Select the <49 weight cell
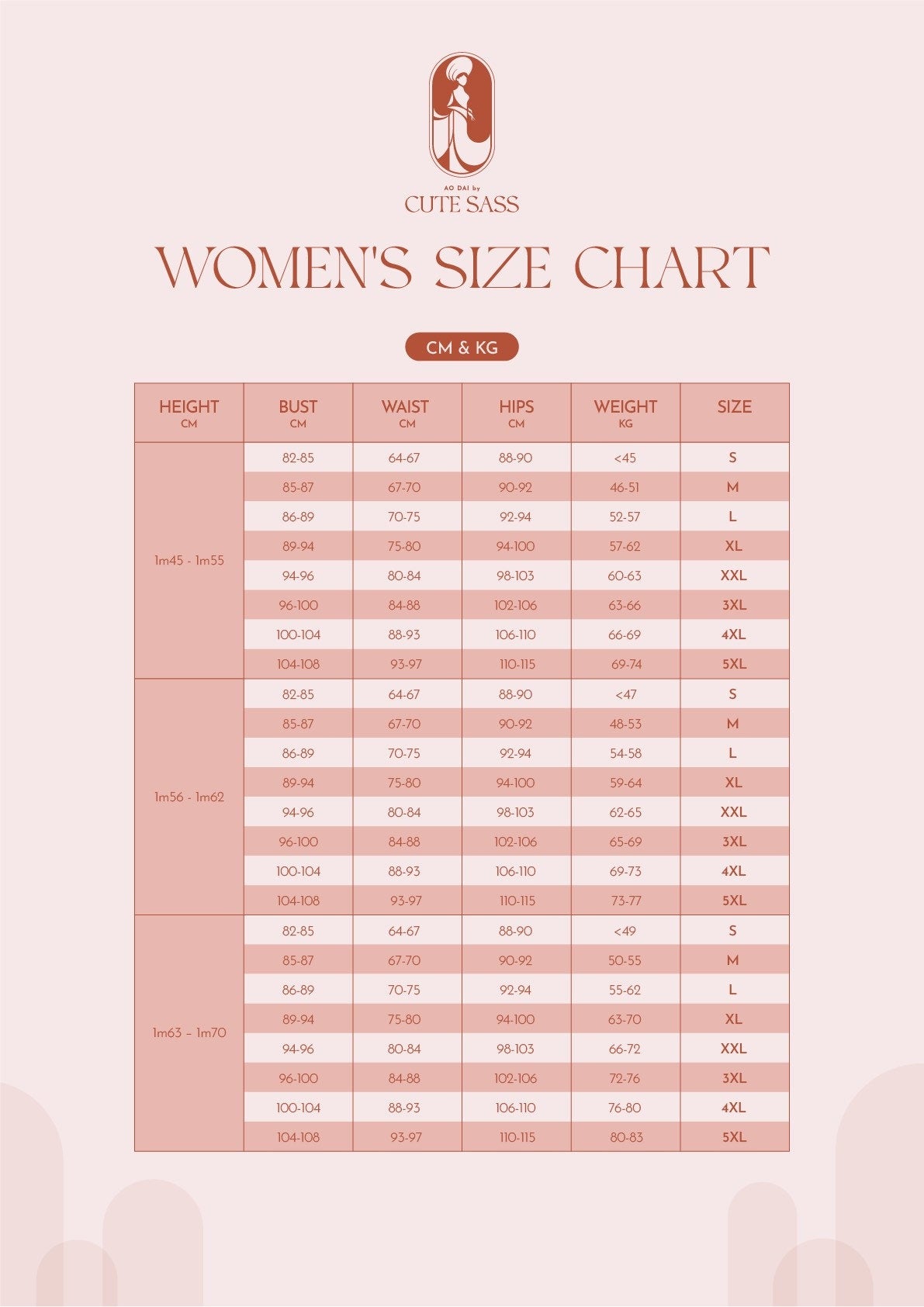Viewport: 924px width, 1307px height. click(x=625, y=931)
